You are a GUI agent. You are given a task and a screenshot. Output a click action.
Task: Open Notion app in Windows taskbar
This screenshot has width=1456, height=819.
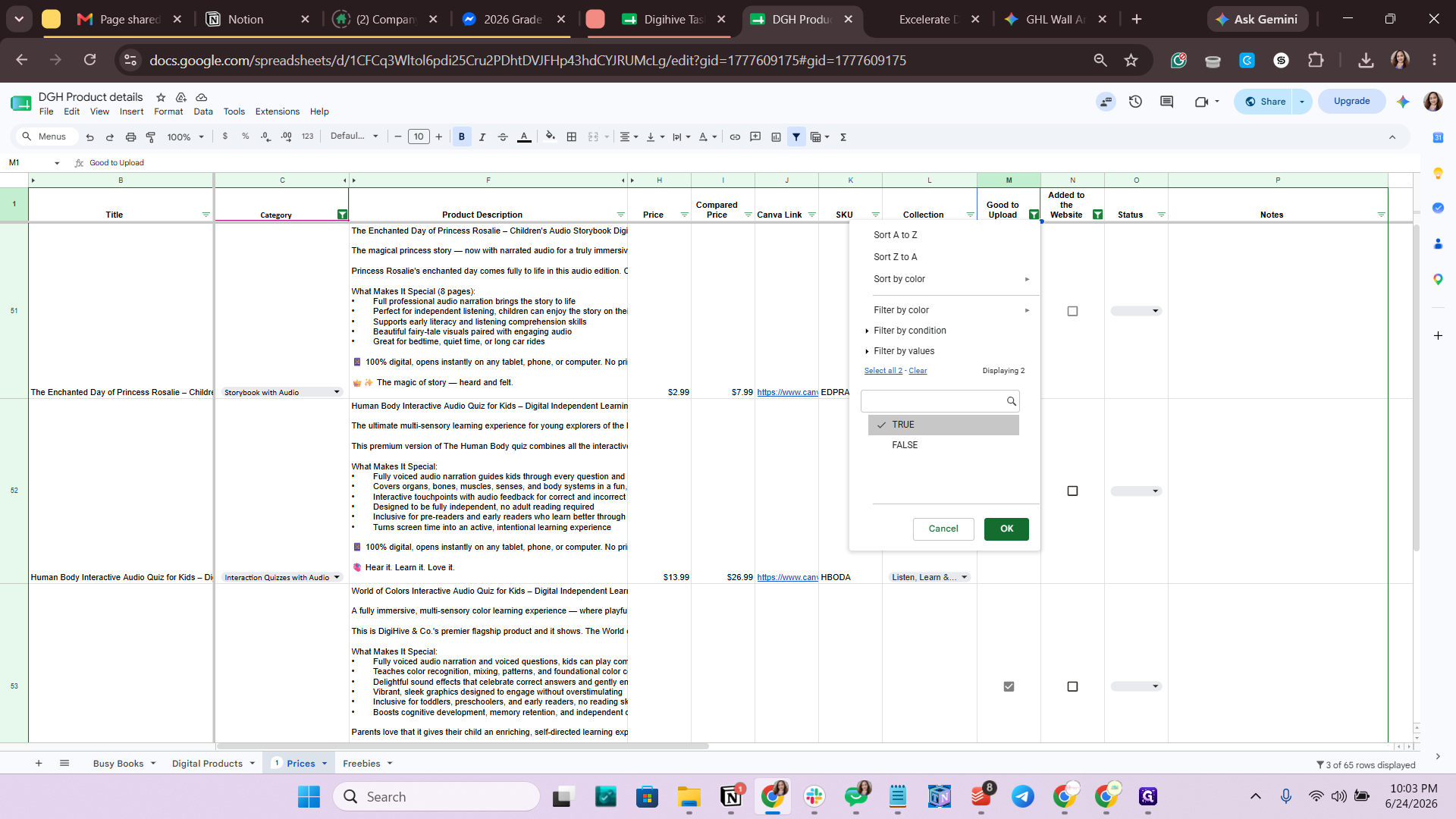tap(731, 797)
